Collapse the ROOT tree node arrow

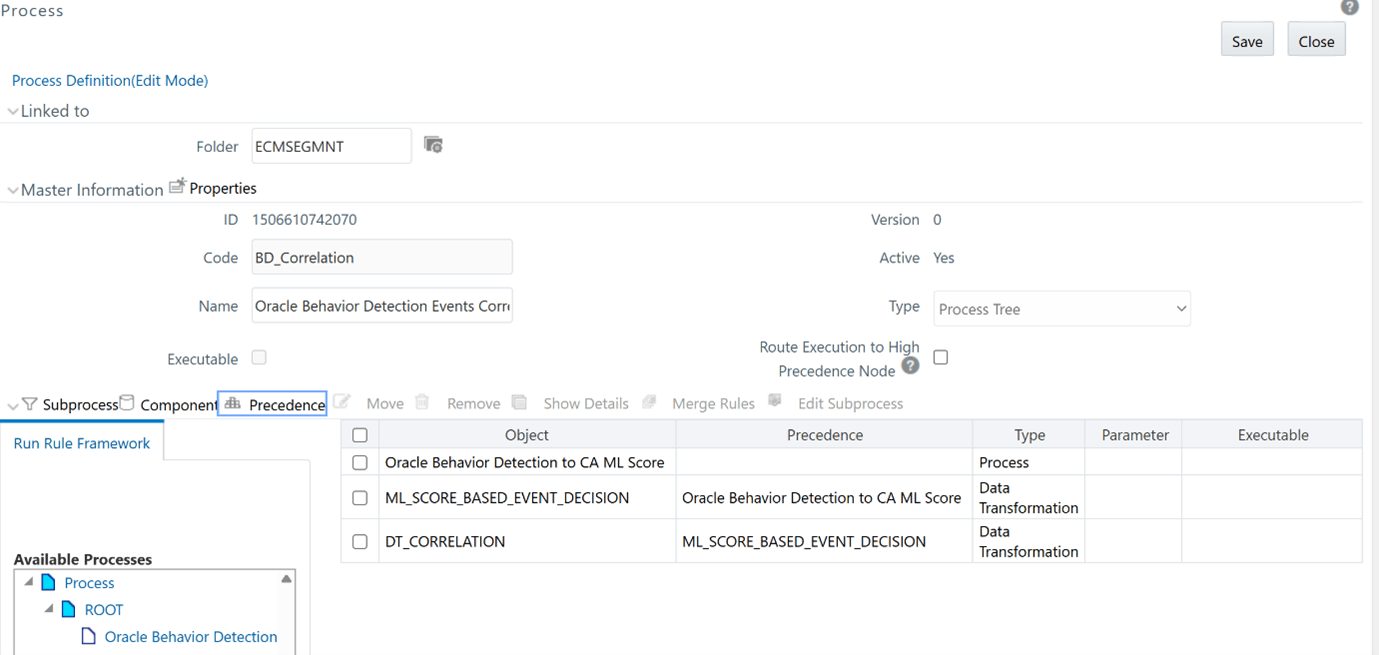(49, 609)
